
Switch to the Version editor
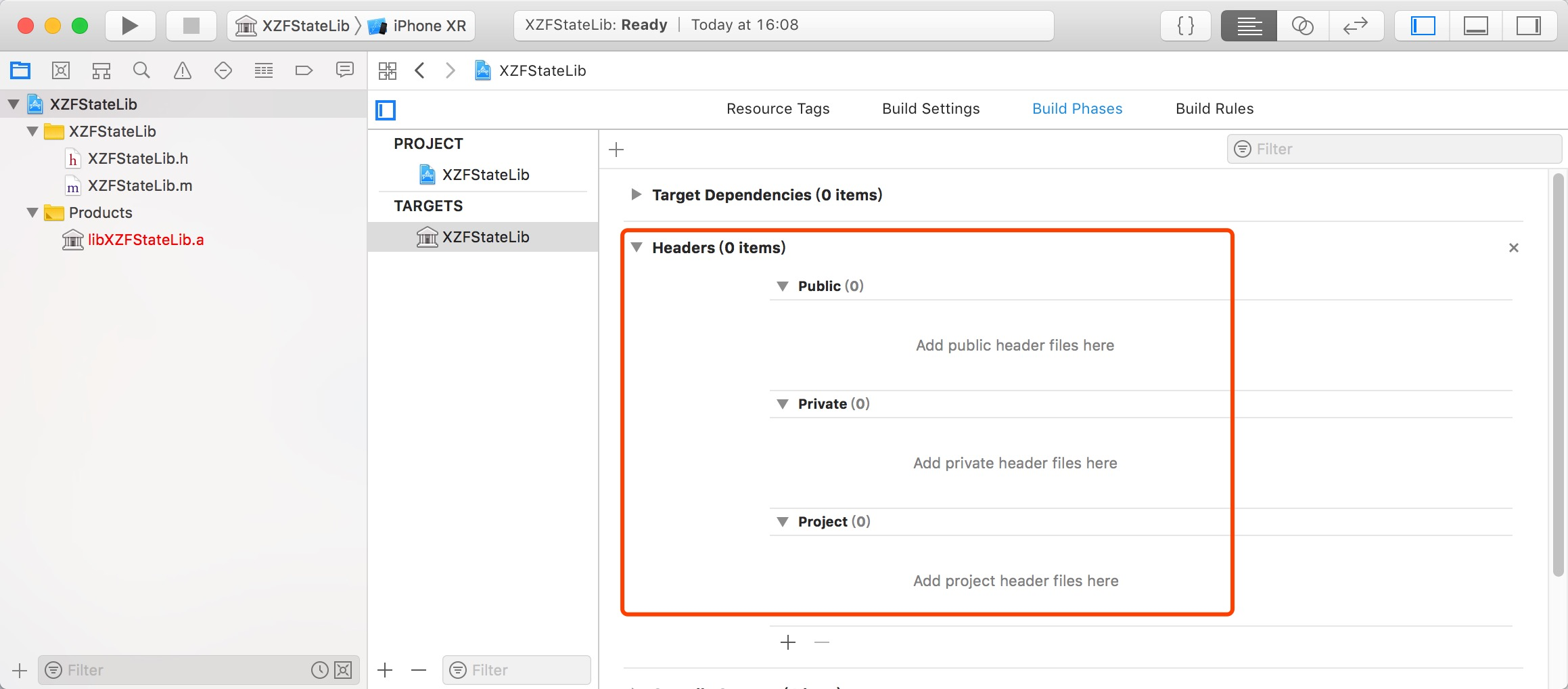pos(1356,26)
